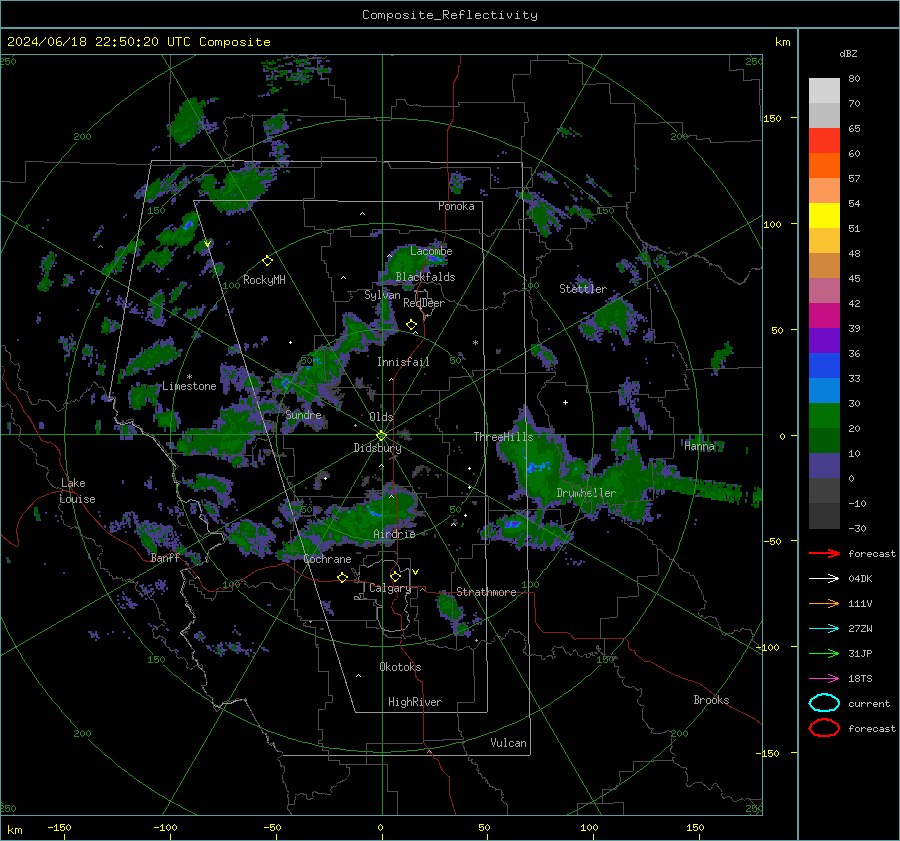Click the Vulcan city label
This screenshot has height=841, width=900.
(508, 743)
